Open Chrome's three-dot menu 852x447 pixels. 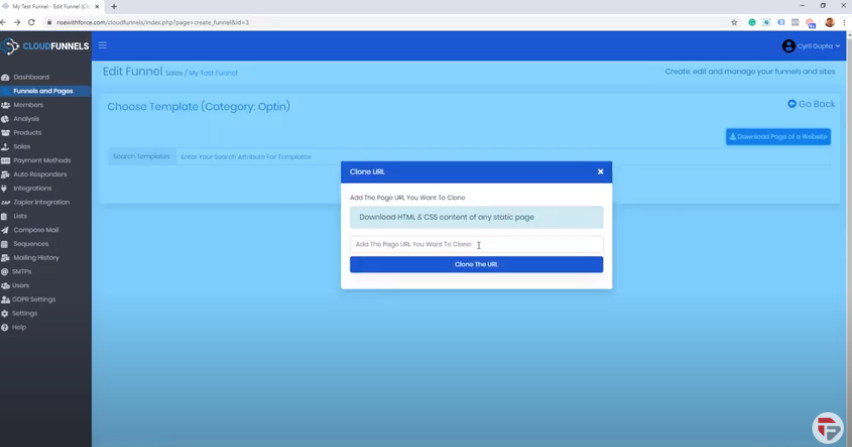tap(844, 22)
